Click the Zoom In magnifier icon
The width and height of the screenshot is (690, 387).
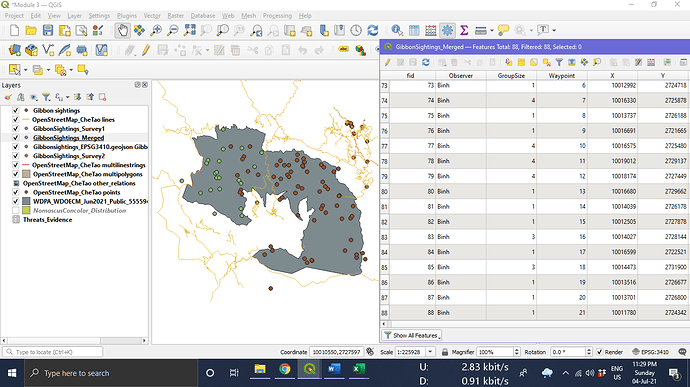156,30
